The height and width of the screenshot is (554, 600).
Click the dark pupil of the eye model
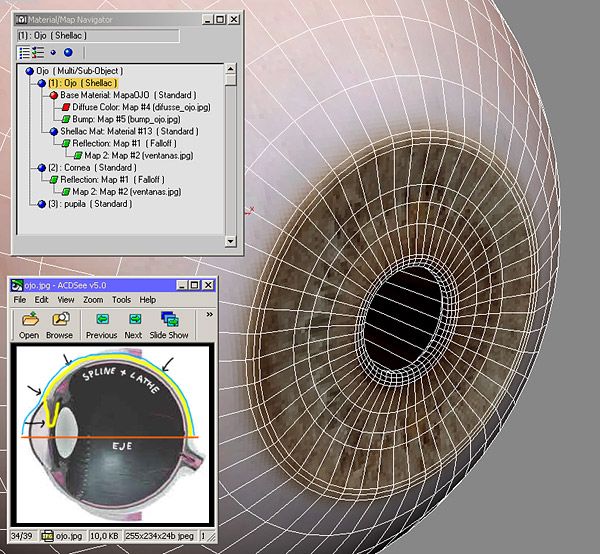[x=404, y=319]
